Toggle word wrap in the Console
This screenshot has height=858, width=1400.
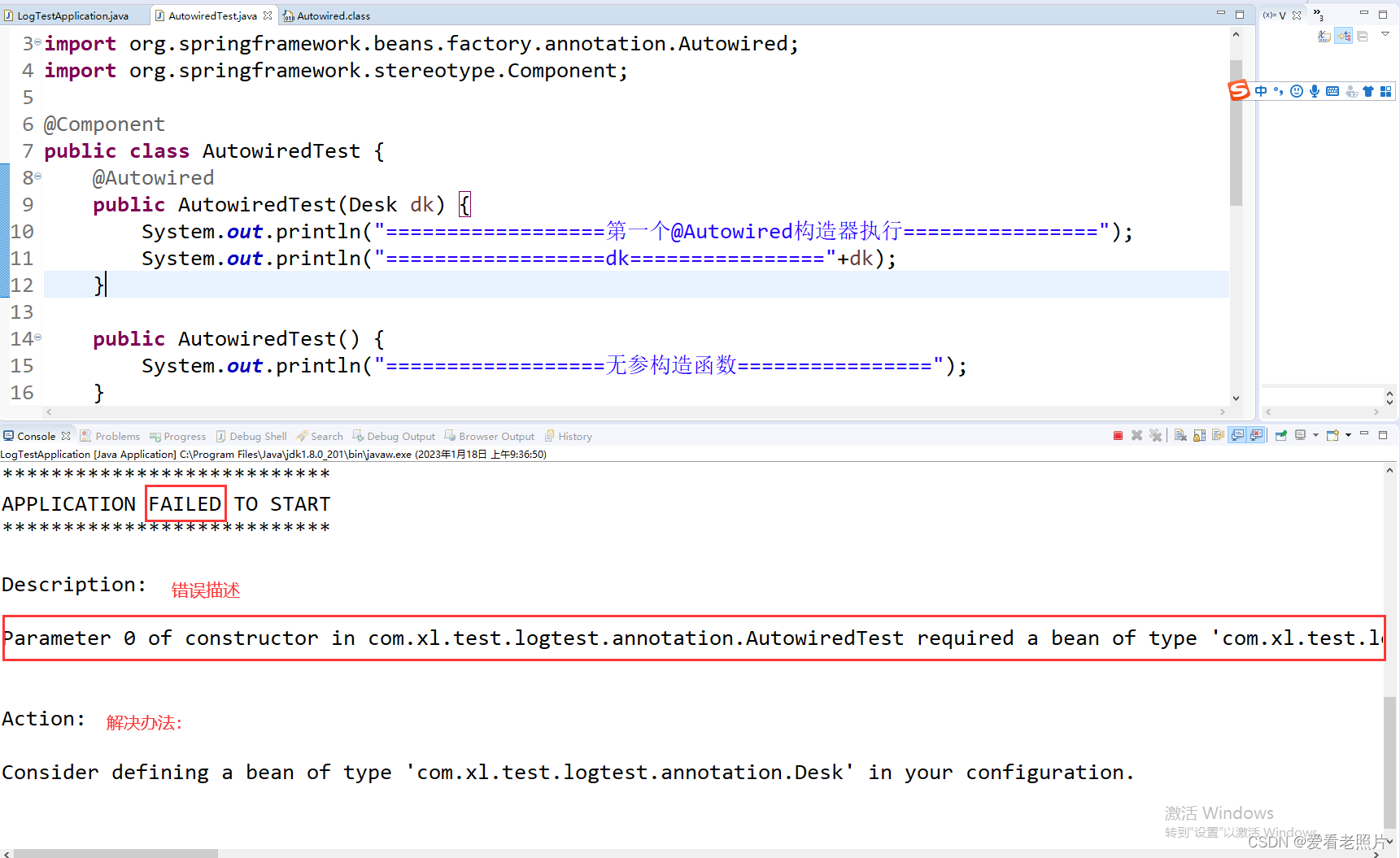(1218, 436)
